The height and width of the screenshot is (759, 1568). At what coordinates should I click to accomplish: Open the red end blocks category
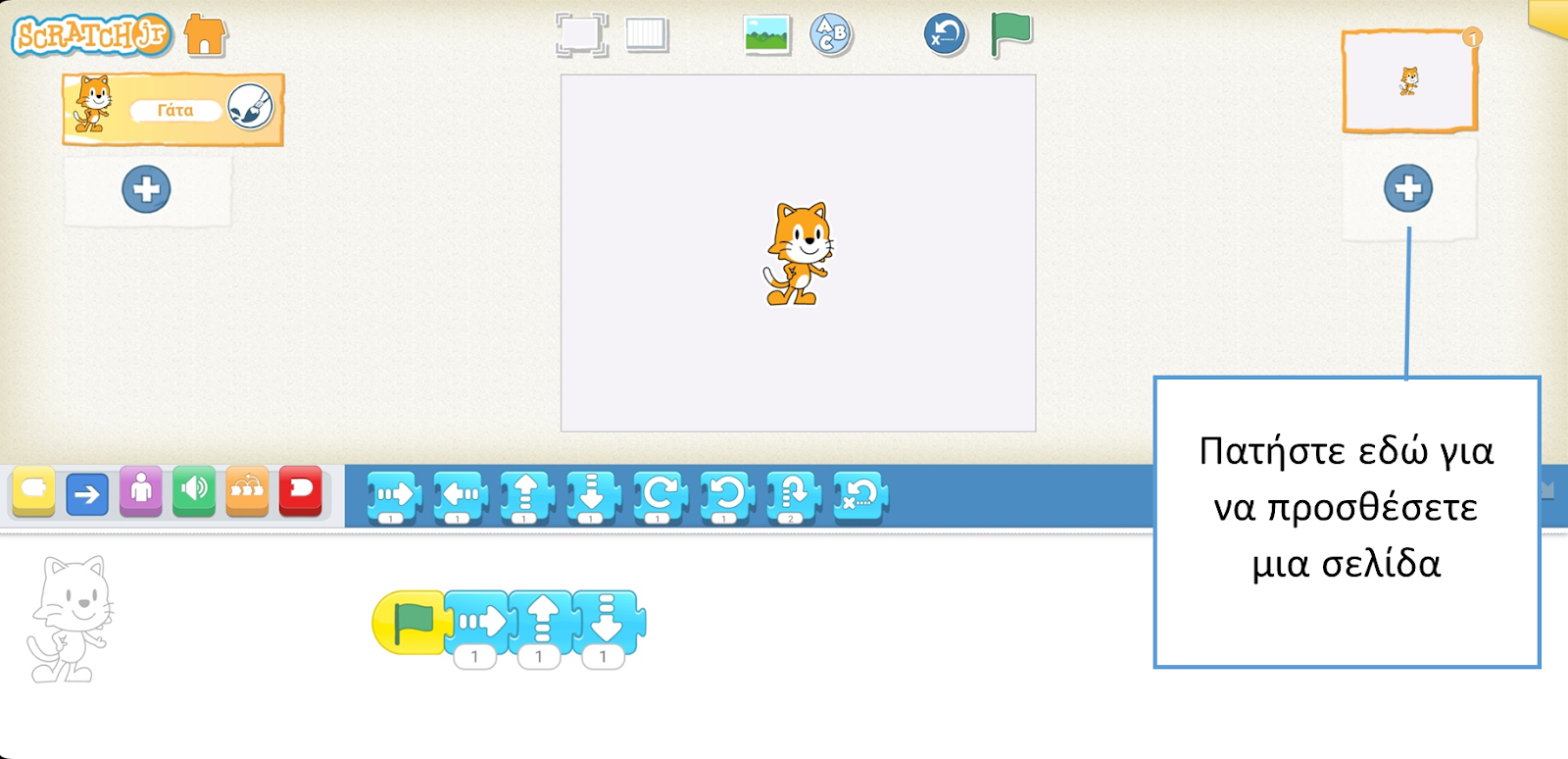pos(301,491)
